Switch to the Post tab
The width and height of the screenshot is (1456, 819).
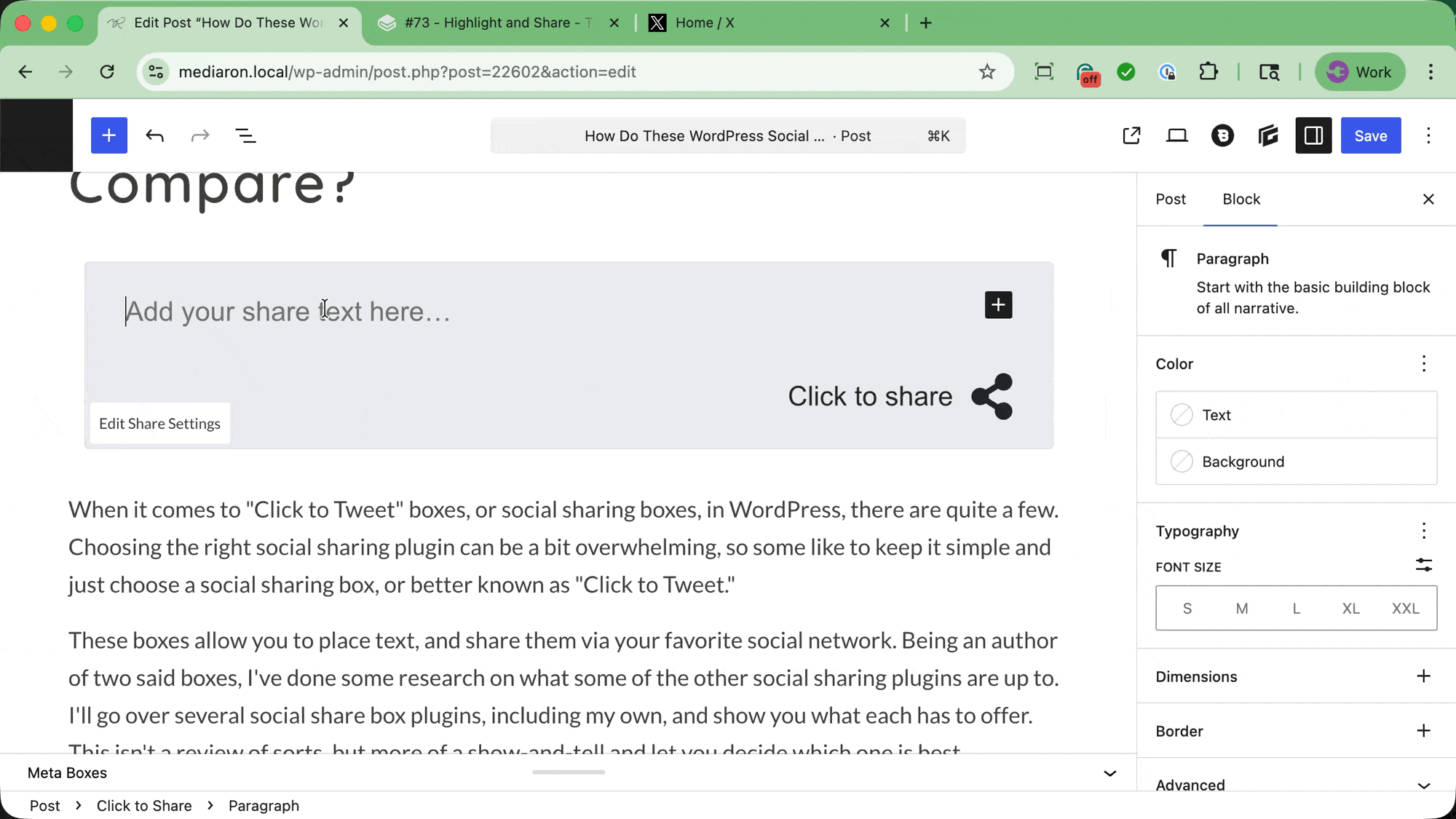1171,199
